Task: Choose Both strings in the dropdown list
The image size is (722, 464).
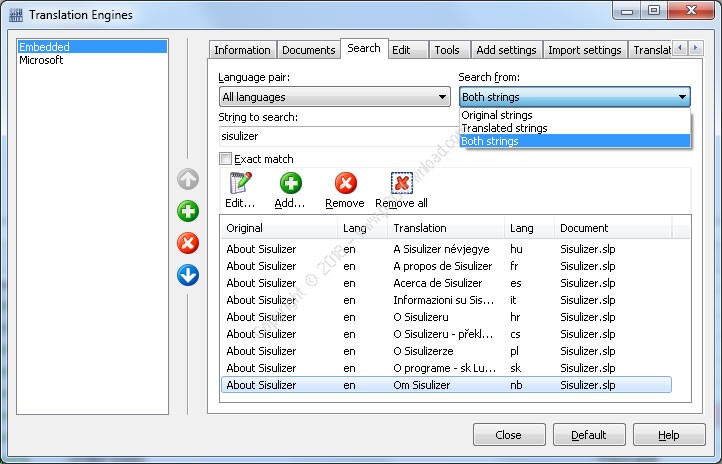Action: pos(575,141)
